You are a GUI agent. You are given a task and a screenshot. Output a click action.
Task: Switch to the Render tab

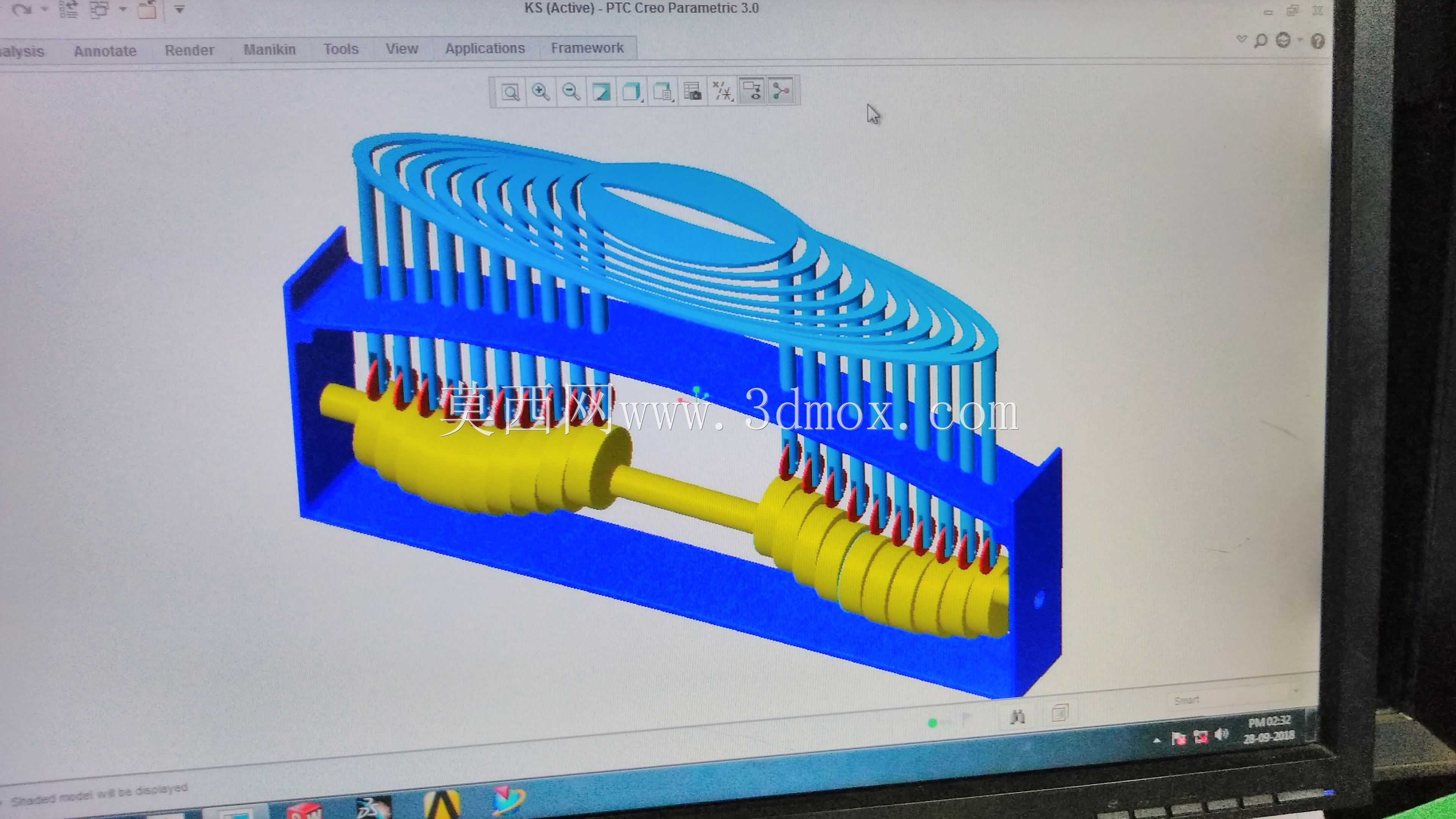pyautogui.click(x=189, y=50)
